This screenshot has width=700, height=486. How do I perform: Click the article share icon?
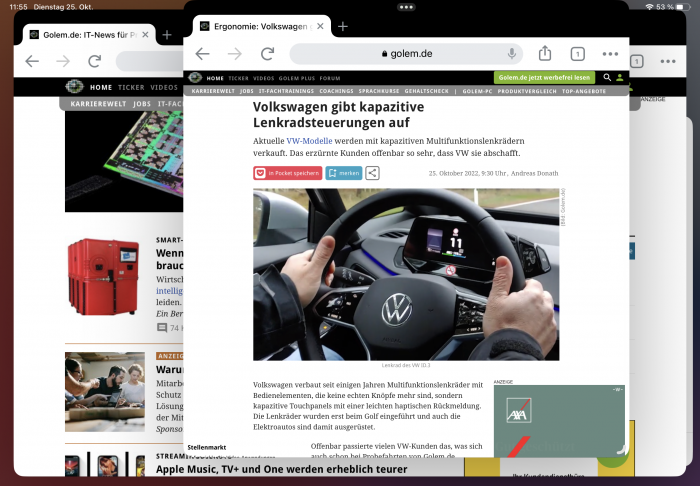point(372,173)
